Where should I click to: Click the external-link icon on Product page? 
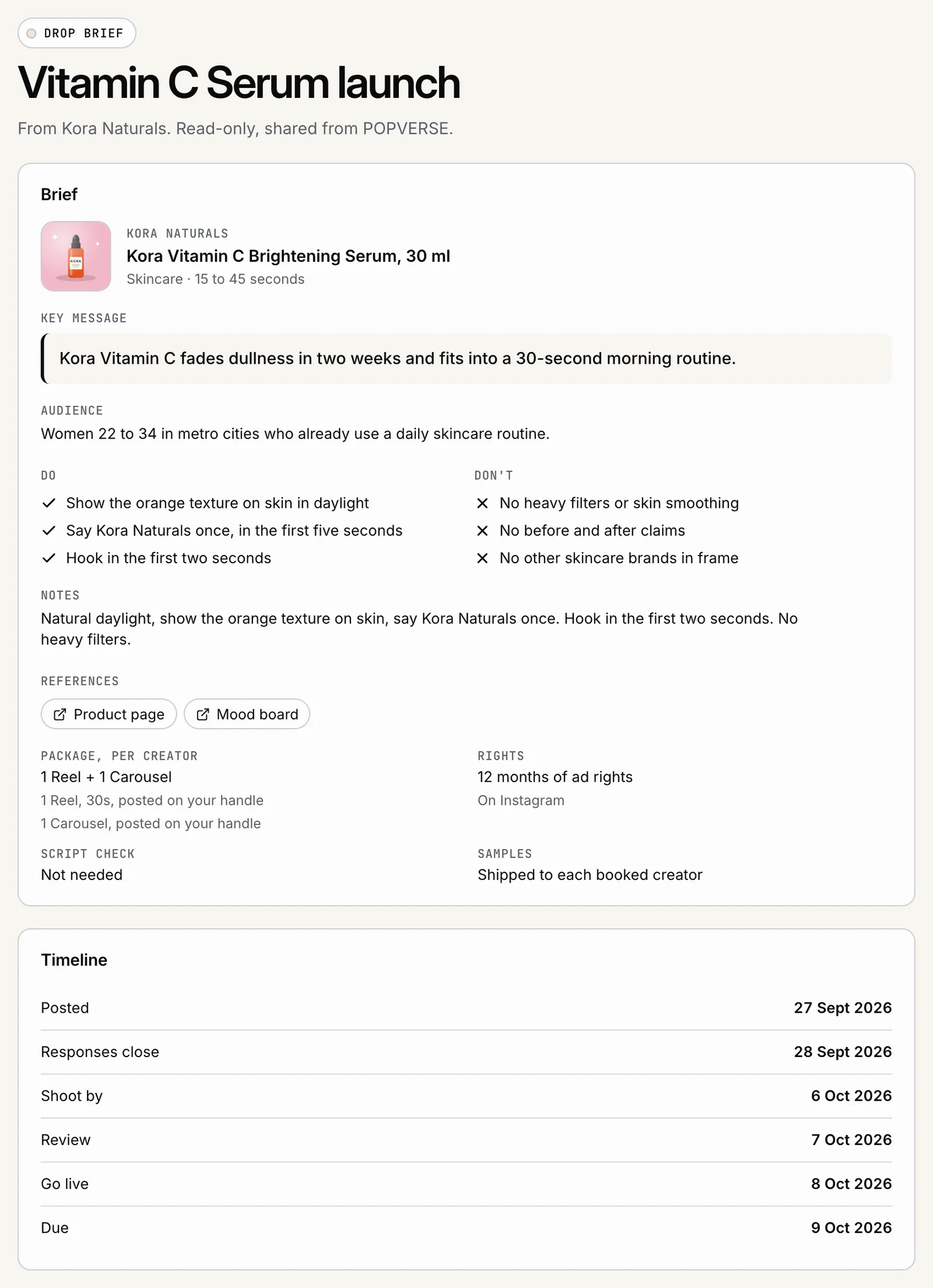click(x=59, y=714)
